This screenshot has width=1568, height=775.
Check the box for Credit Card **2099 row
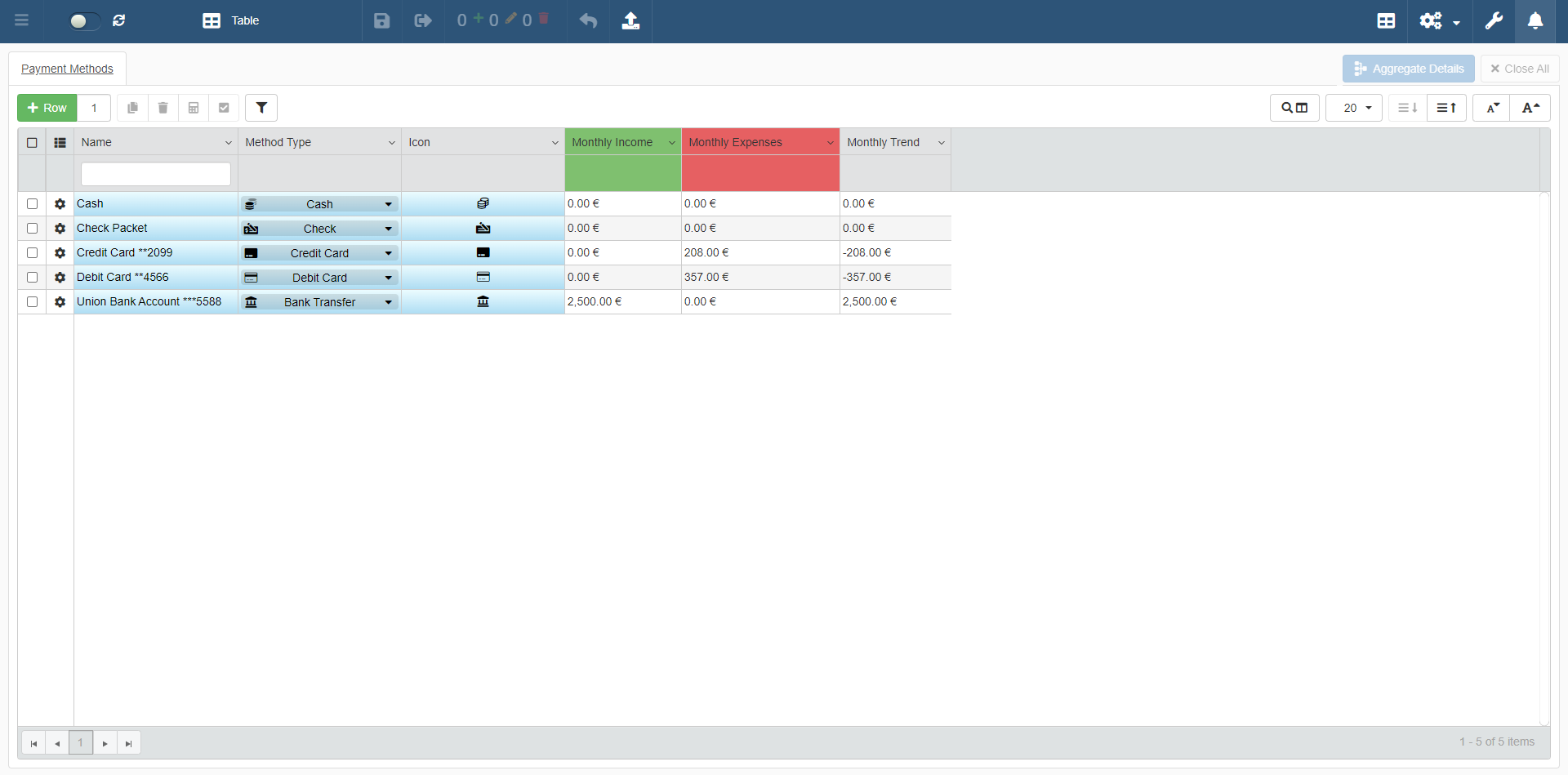(33, 253)
